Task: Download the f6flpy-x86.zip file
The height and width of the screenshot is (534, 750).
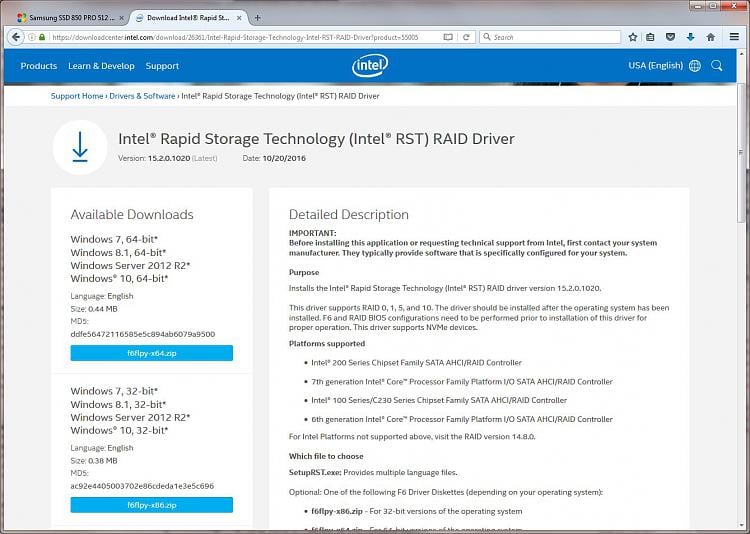Action: [x=152, y=505]
